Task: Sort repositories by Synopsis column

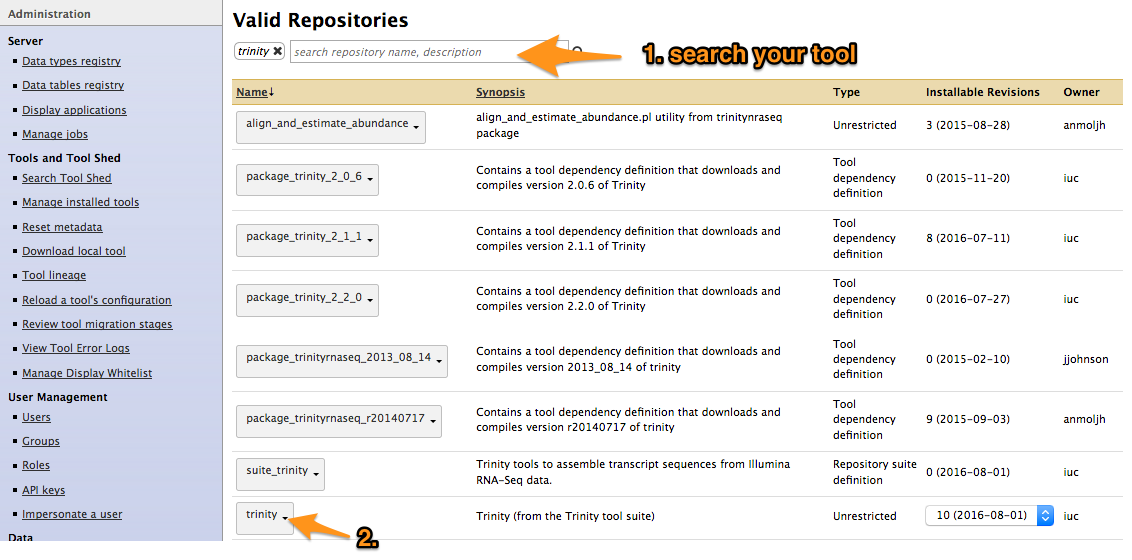Action: point(500,92)
